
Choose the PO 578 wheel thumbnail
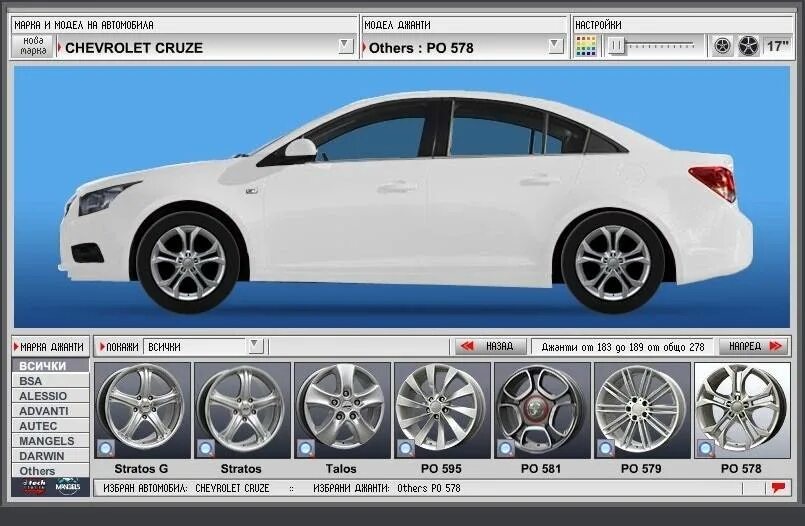click(742, 410)
